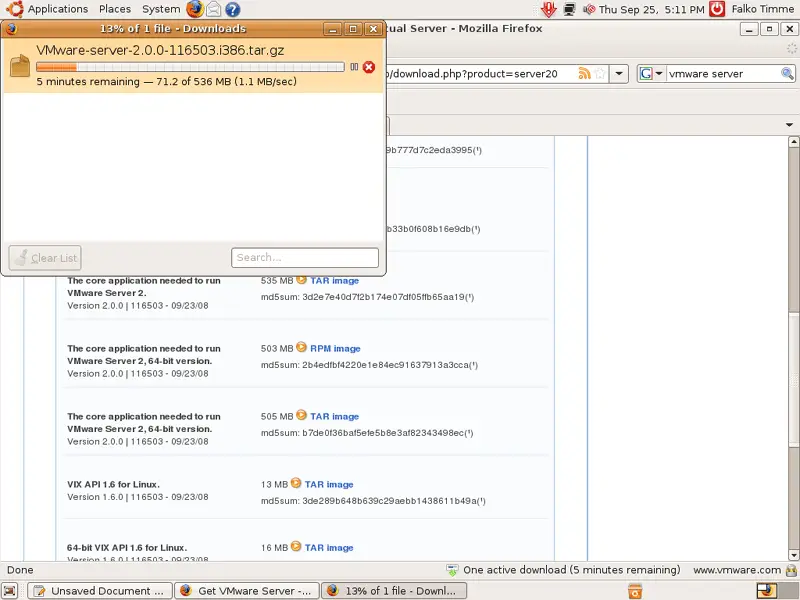This screenshot has height=600, width=800.
Task: Click the download arrow next to 13 MB TAR image
Action: point(296,483)
